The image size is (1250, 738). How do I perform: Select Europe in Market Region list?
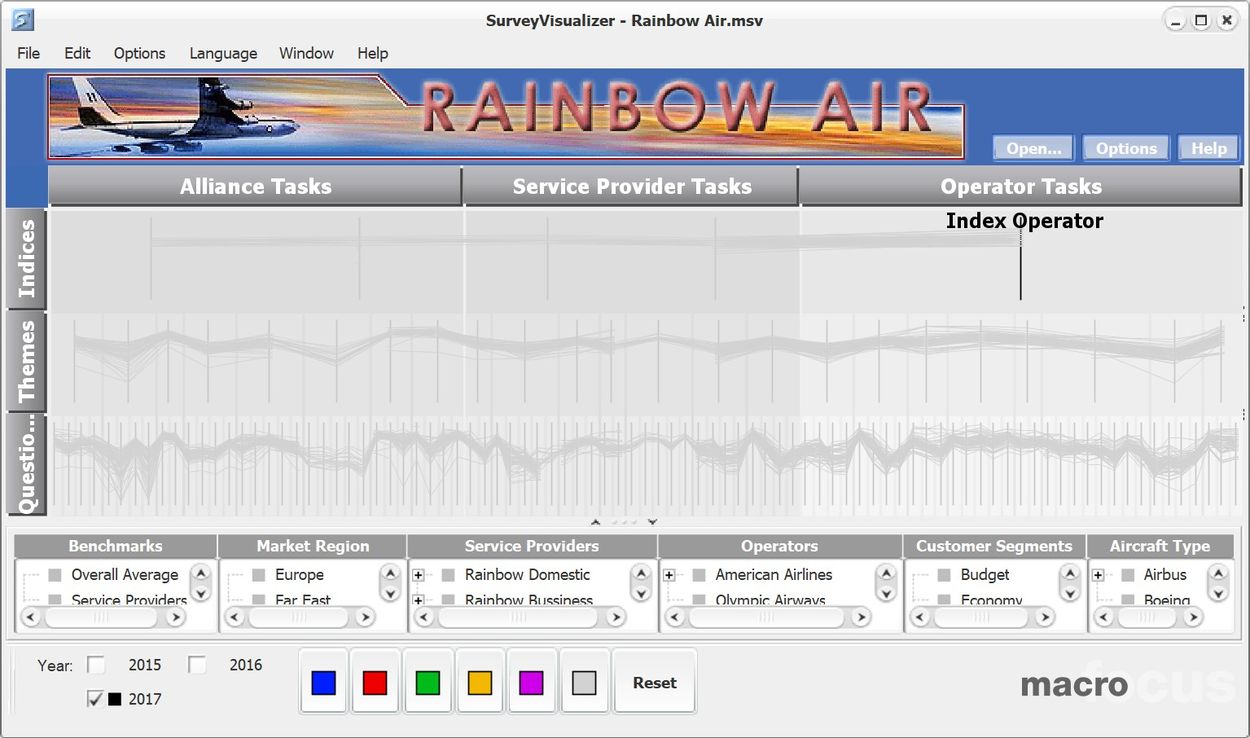point(299,575)
